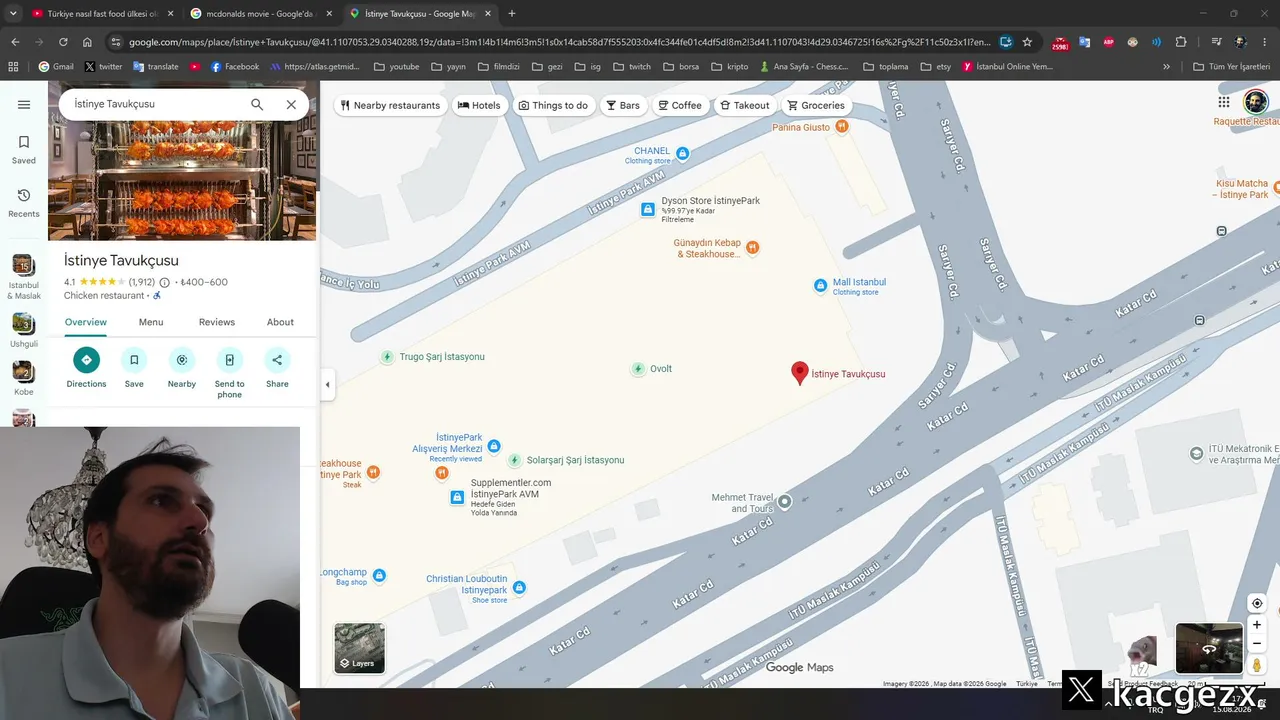Open the borsa bookmarks folder
This screenshot has height=720, width=1280.
[x=681, y=67]
